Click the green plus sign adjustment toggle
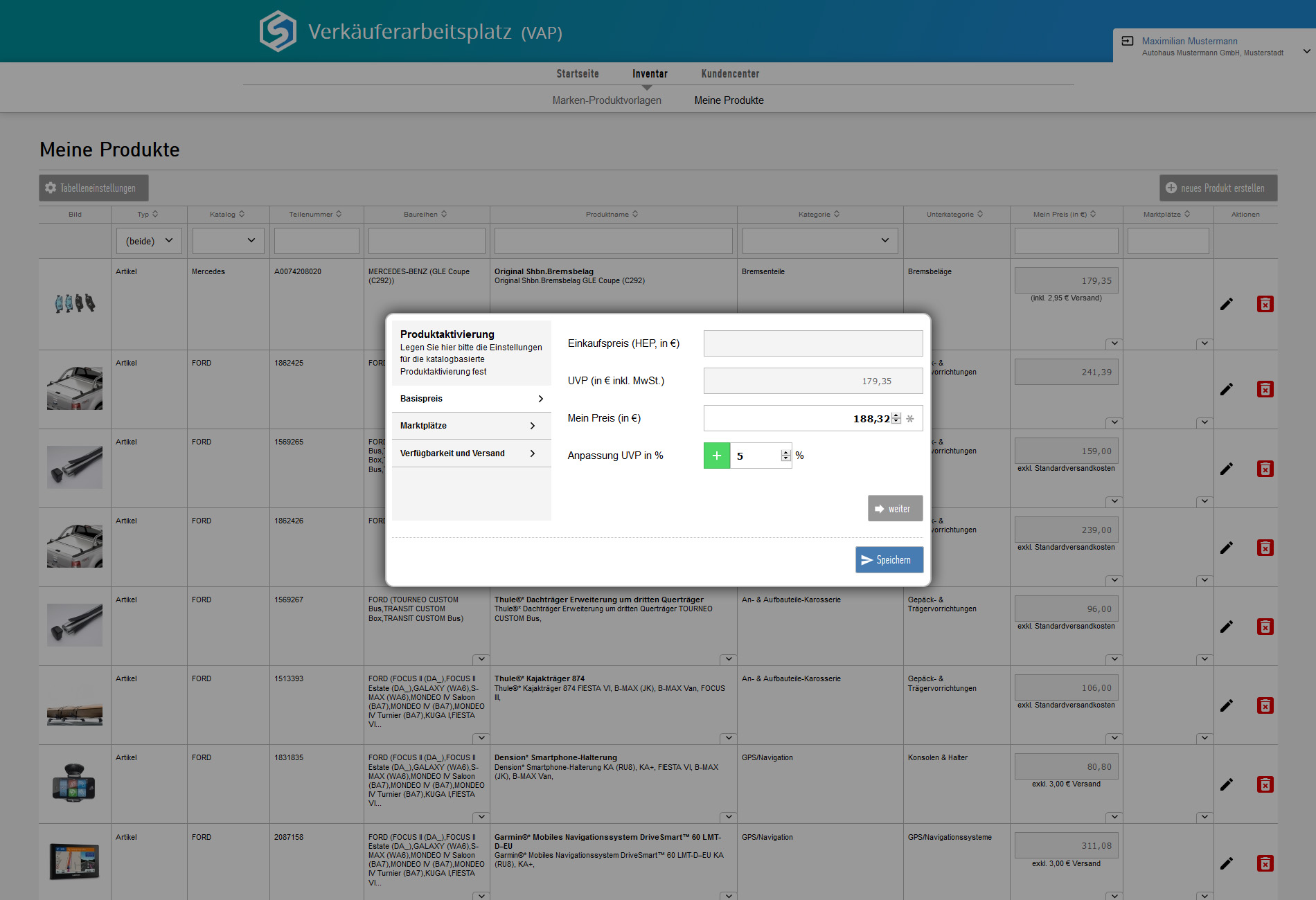The width and height of the screenshot is (1316, 900). point(716,456)
